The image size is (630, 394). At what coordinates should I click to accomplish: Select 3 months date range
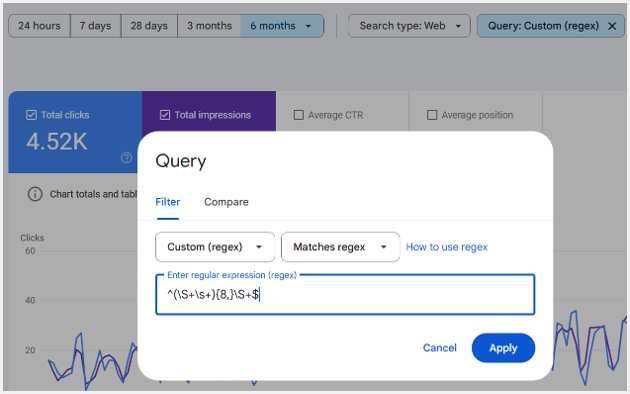209,26
